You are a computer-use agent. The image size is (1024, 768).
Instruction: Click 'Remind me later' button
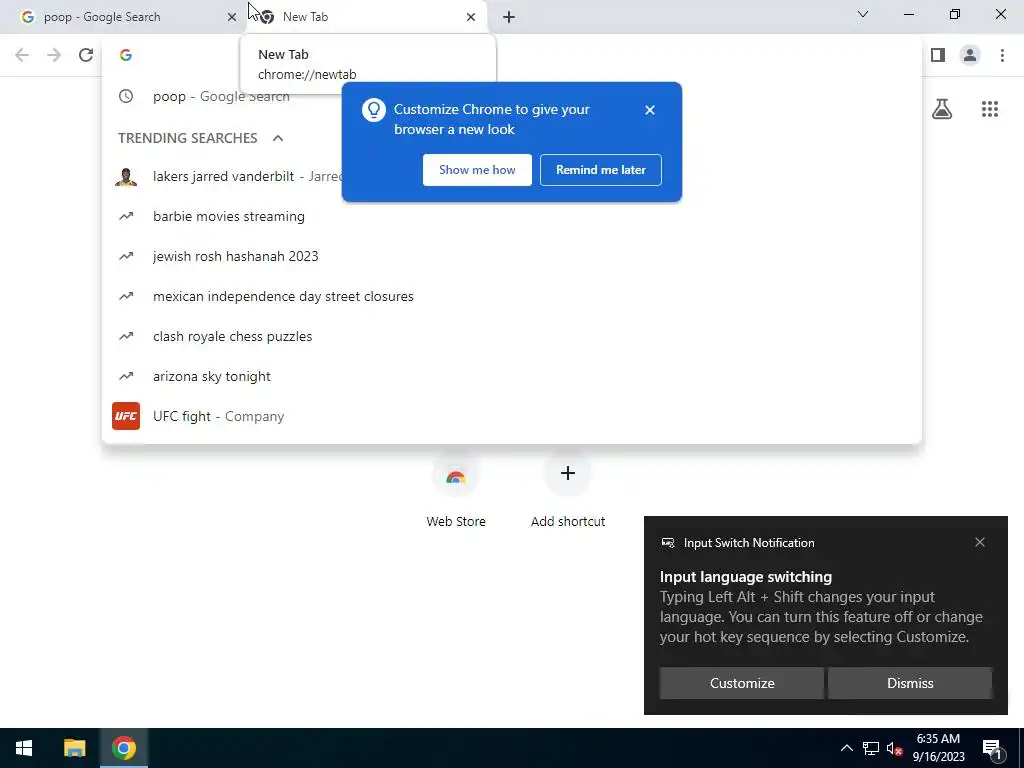tap(601, 170)
